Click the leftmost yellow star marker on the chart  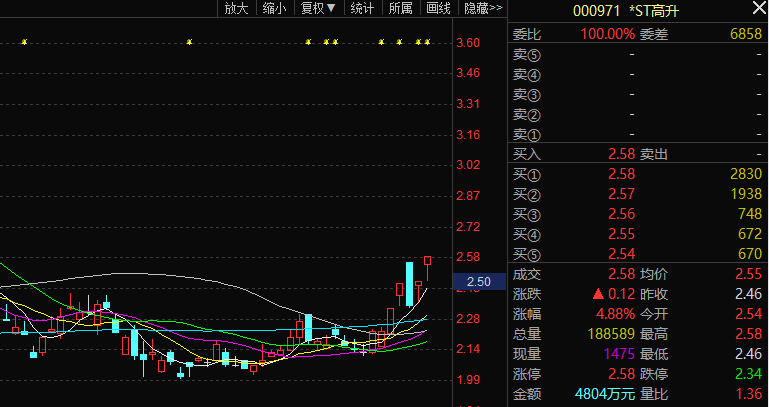click(25, 42)
